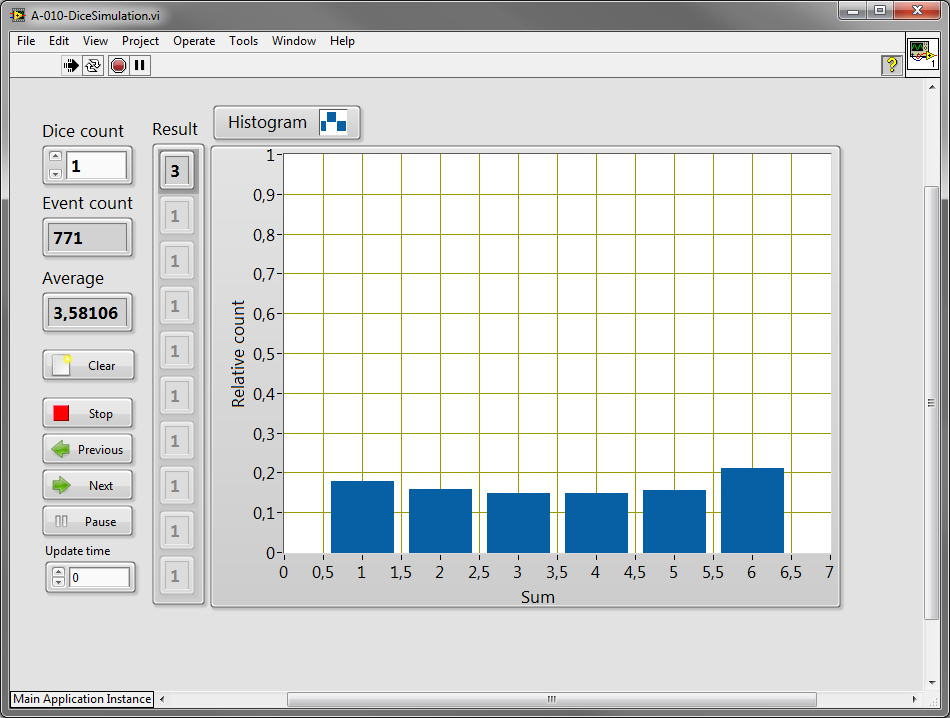Click the histogram bar at Sum 5
The height and width of the screenshot is (718, 950).
coord(674,522)
